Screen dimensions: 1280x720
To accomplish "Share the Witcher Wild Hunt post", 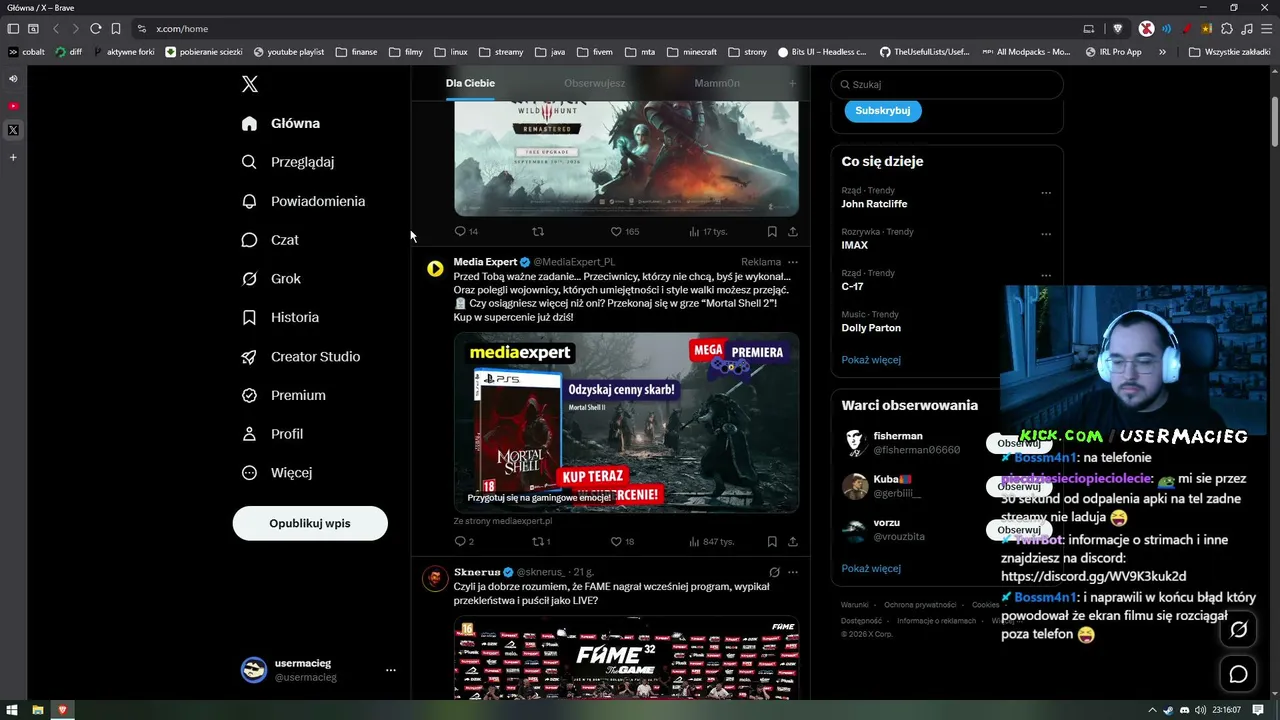I will [793, 231].
